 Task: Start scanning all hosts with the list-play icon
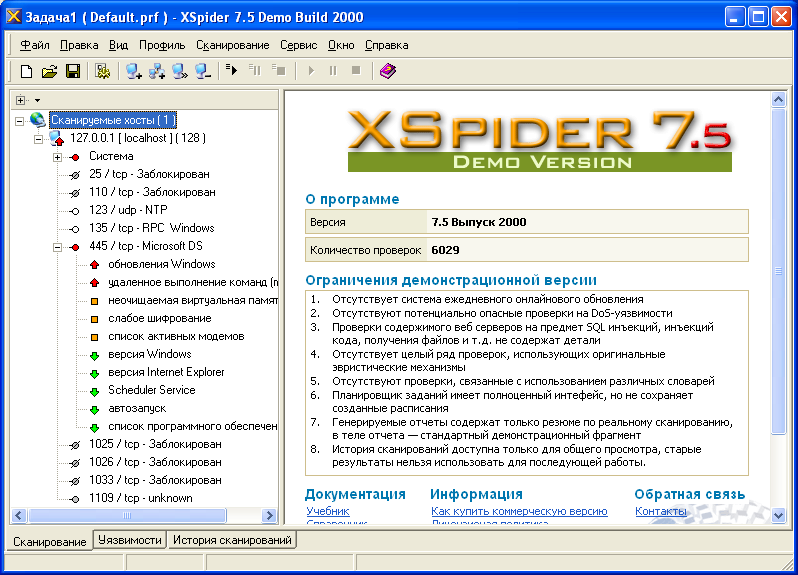(x=232, y=70)
